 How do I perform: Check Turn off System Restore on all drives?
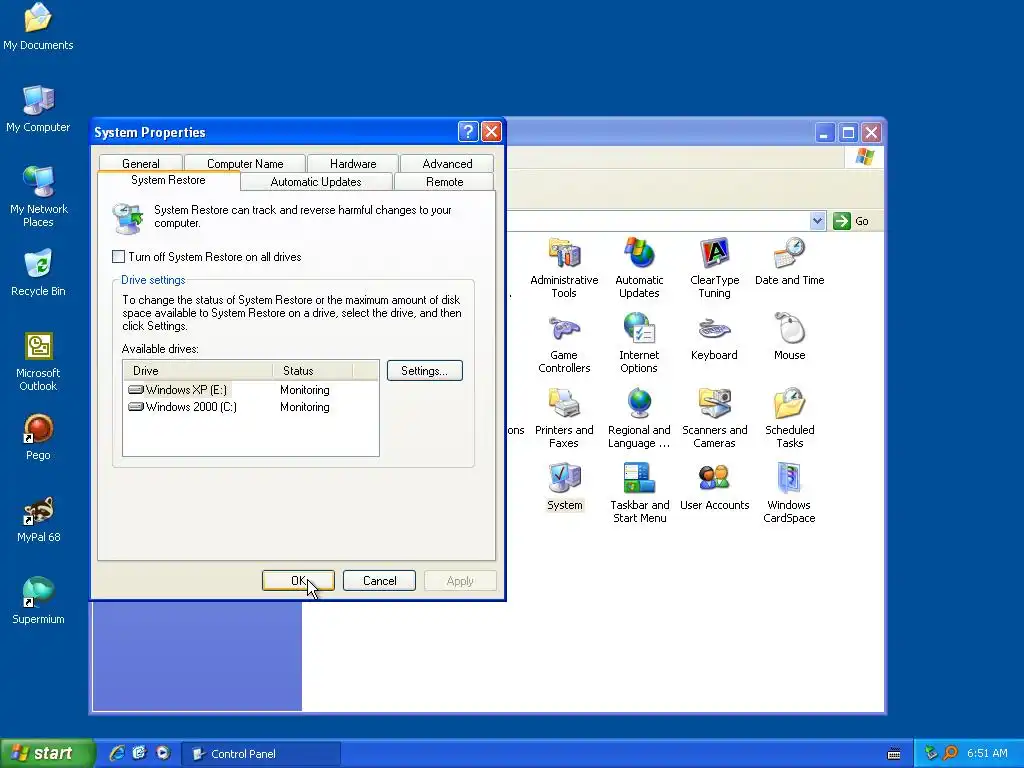[118, 257]
